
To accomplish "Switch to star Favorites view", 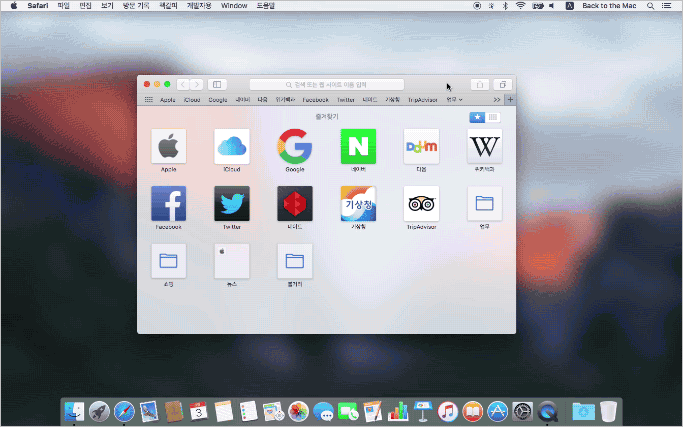I will click(x=477, y=117).
